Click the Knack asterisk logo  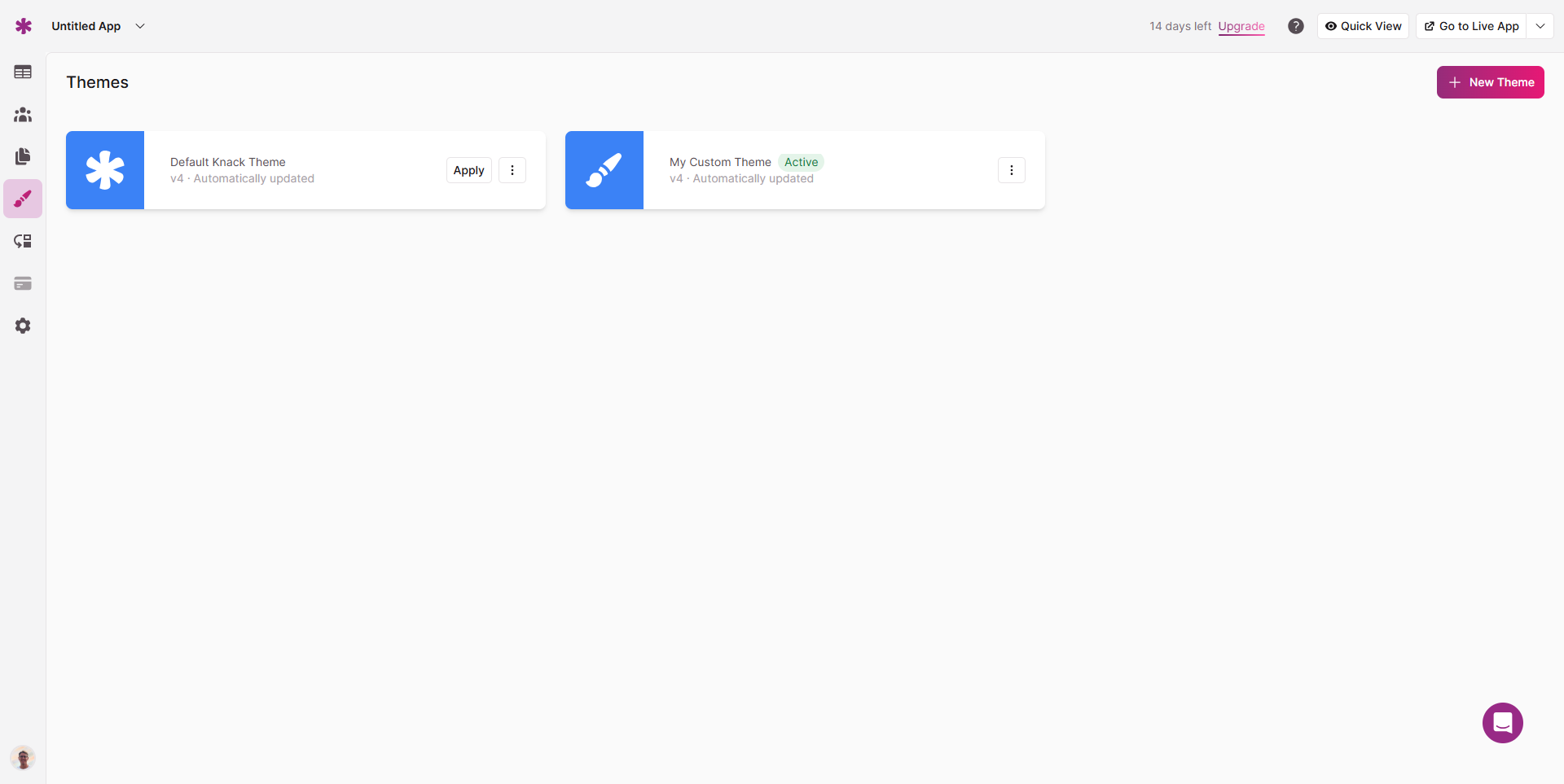tap(24, 26)
